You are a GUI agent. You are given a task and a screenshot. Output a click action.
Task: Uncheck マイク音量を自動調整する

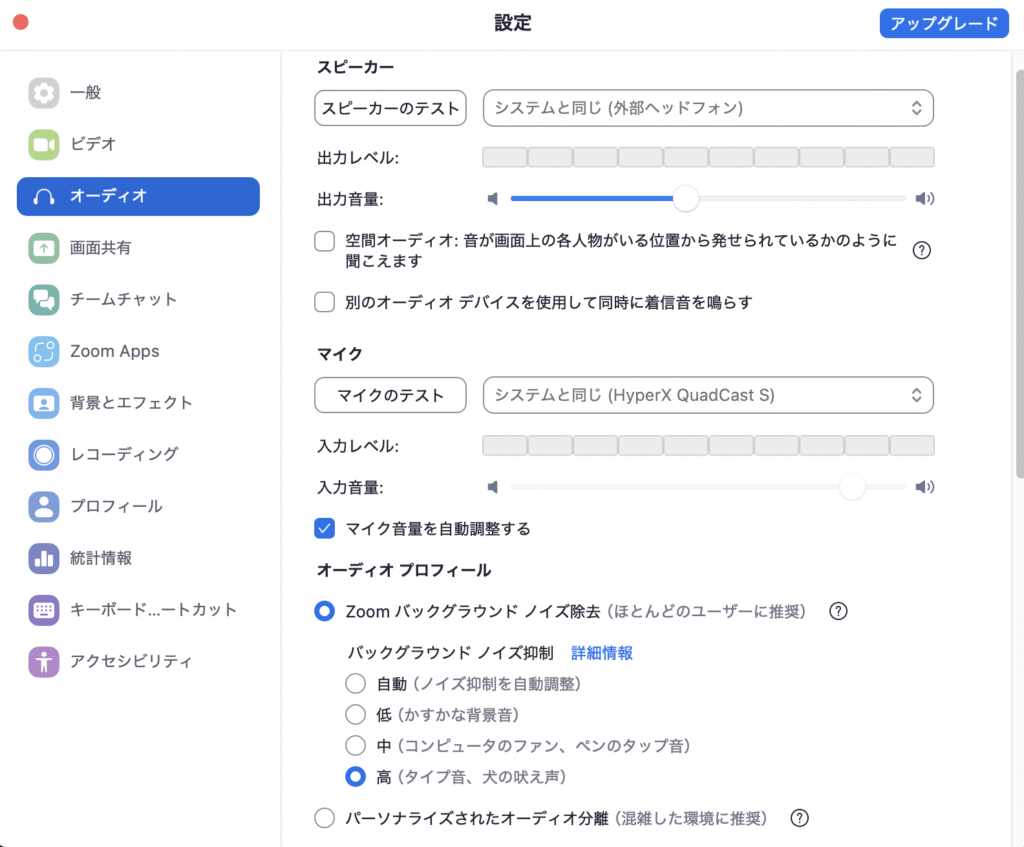click(x=325, y=528)
